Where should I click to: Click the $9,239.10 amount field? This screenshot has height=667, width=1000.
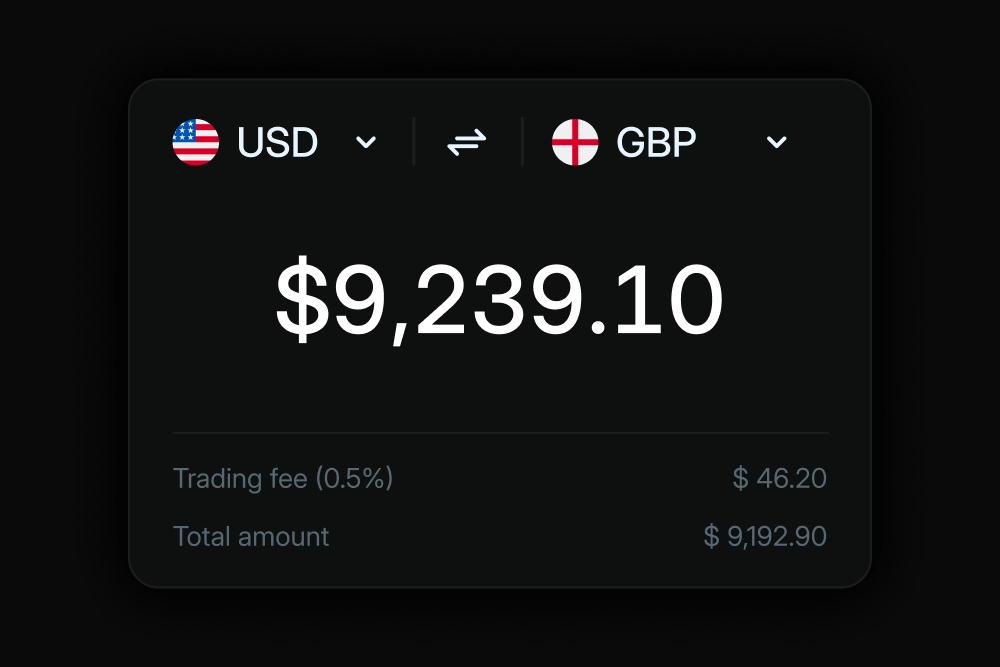click(500, 294)
